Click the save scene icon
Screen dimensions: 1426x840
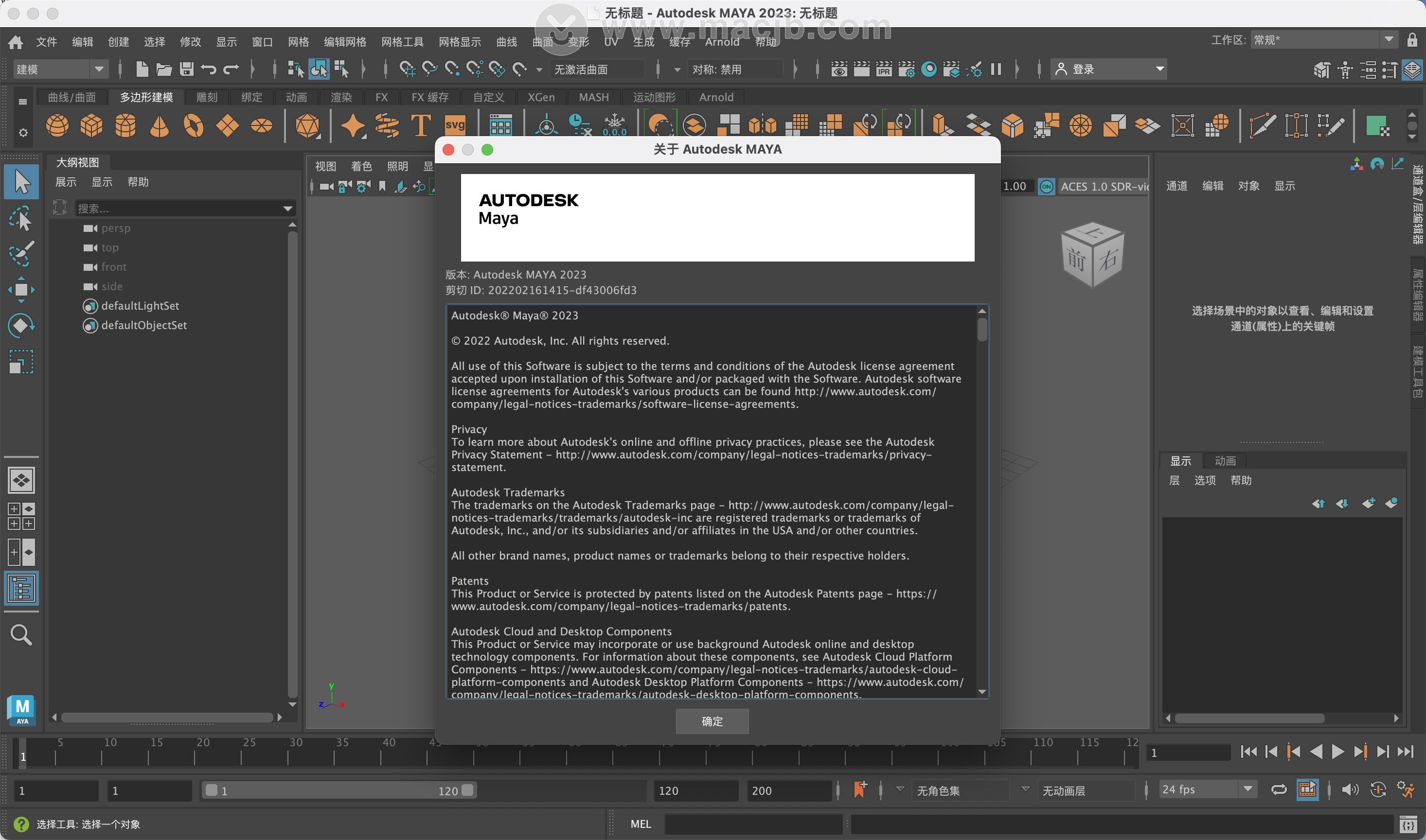tap(186, 69)
